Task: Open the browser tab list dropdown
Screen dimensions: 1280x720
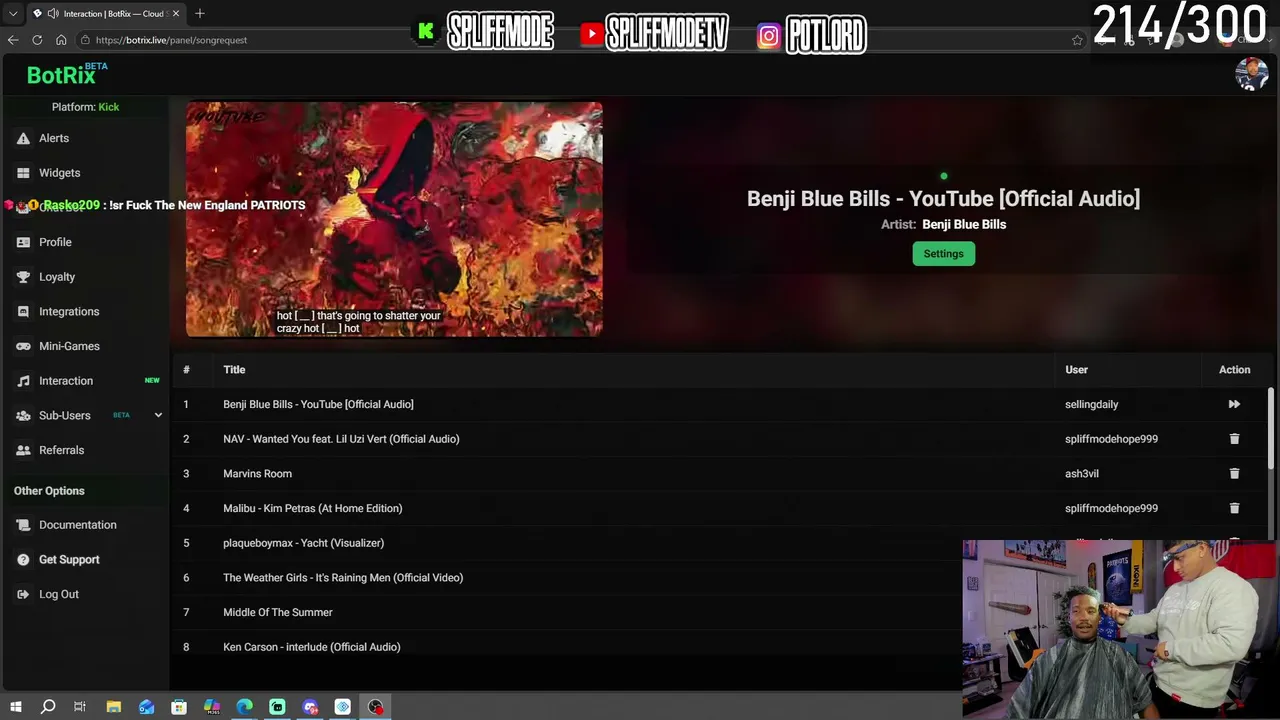Action: 13,14
